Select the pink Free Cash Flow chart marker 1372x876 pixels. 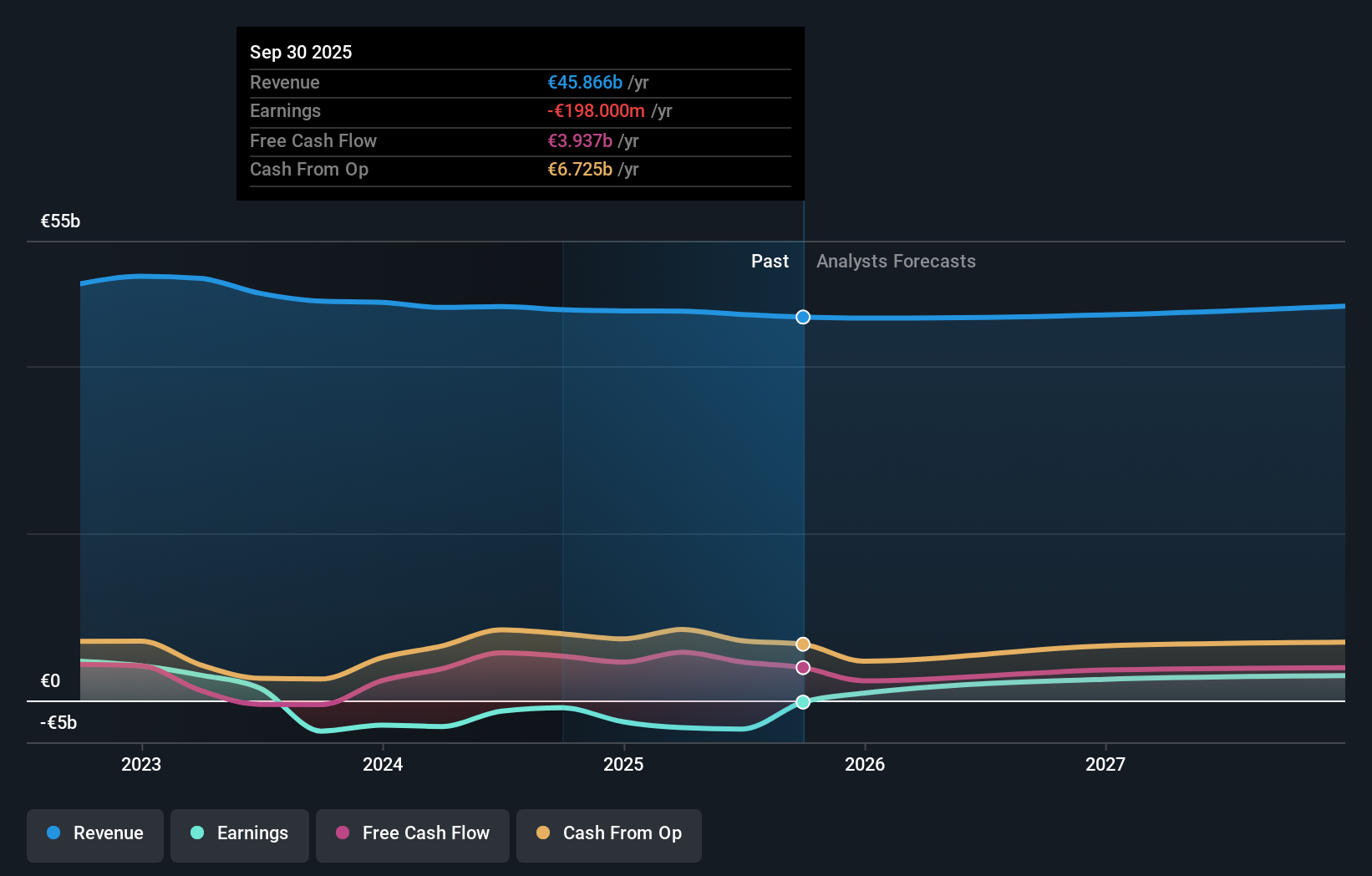[x=802, y=667]
